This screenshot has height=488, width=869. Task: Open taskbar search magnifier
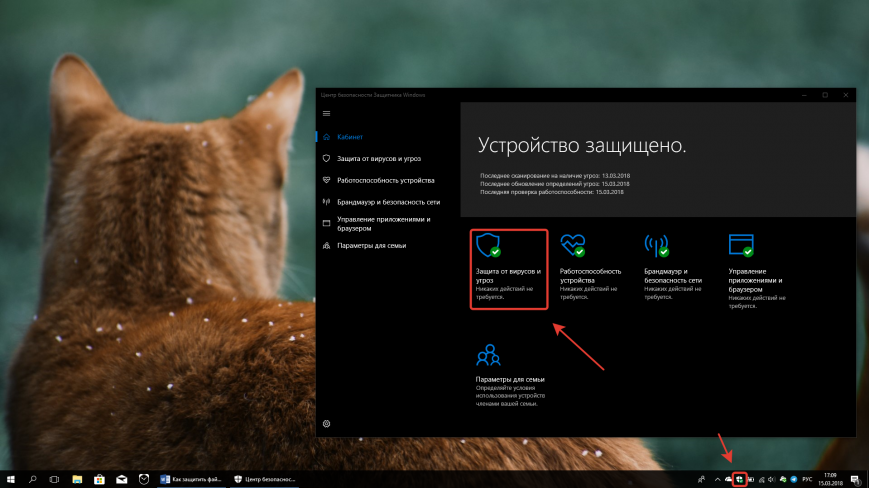(33, 479)
